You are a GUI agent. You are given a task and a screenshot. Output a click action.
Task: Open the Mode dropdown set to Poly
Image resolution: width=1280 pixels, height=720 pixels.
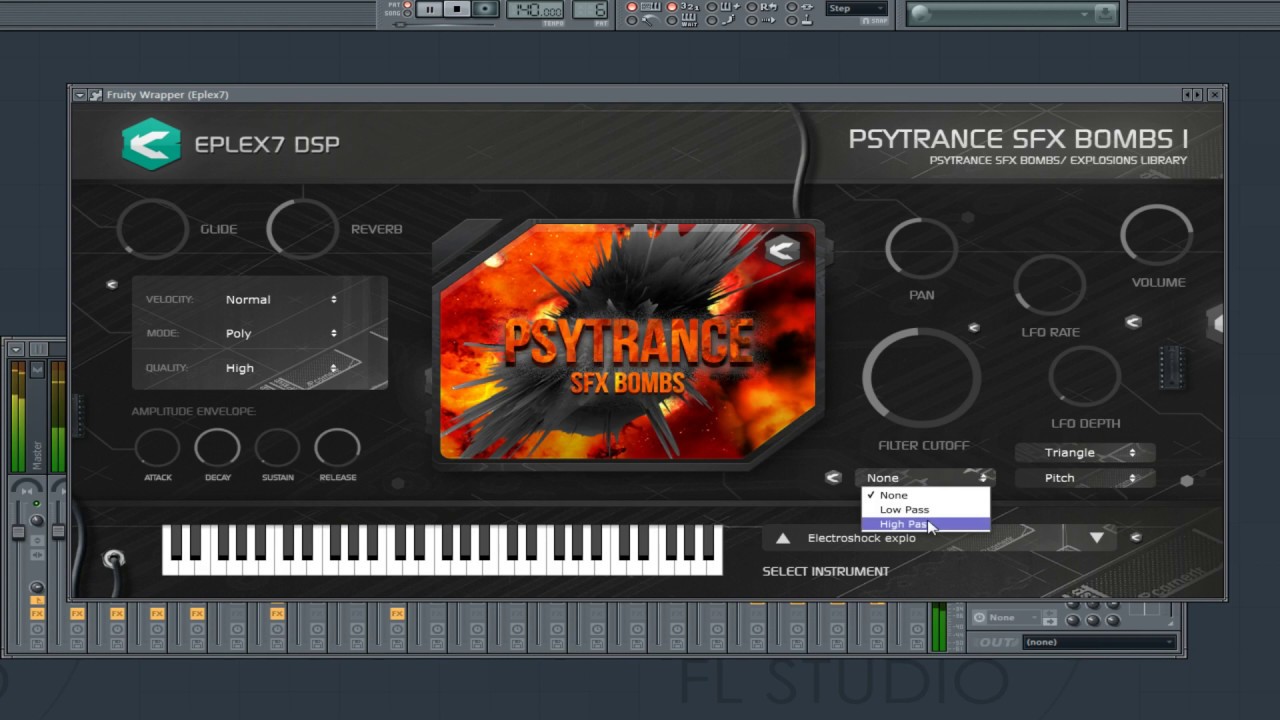(281, 333)
